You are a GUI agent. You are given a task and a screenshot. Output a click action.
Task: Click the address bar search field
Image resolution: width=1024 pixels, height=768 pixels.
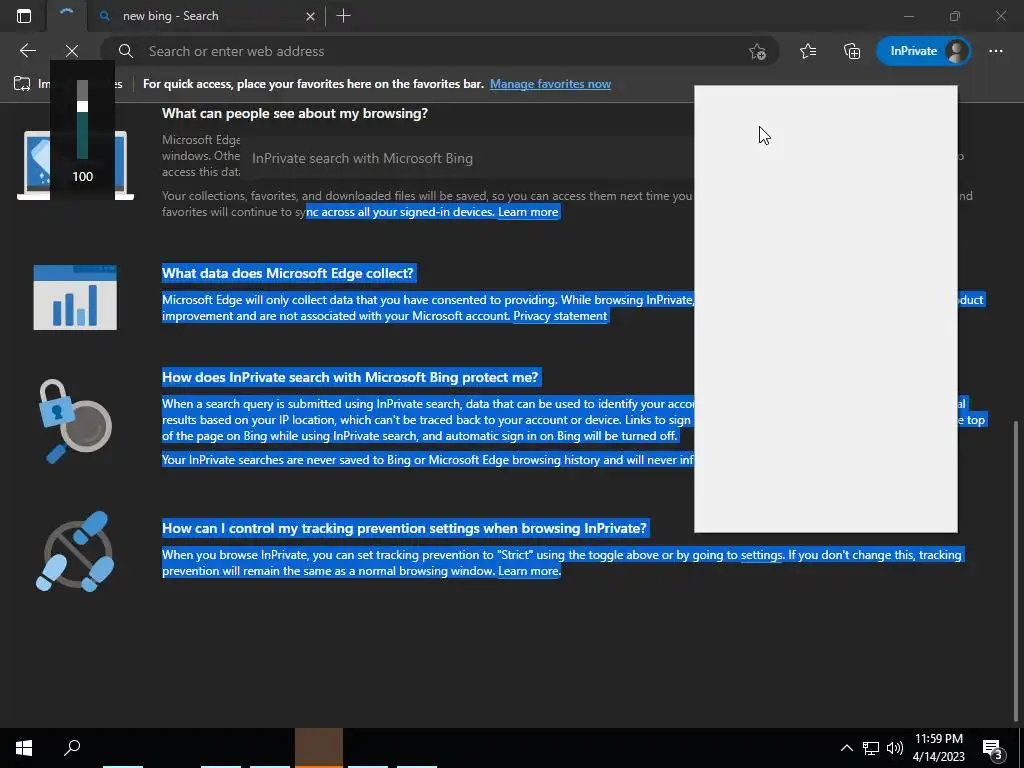439,51
